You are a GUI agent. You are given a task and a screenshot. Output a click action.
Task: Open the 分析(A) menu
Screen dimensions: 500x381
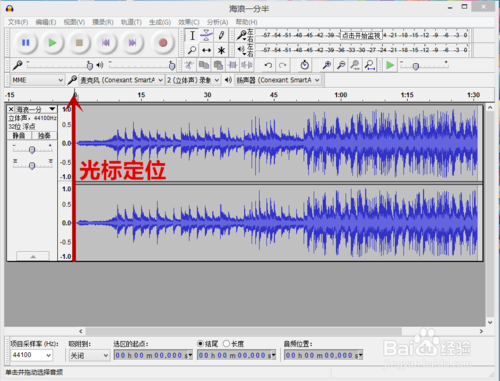point(217,22)
